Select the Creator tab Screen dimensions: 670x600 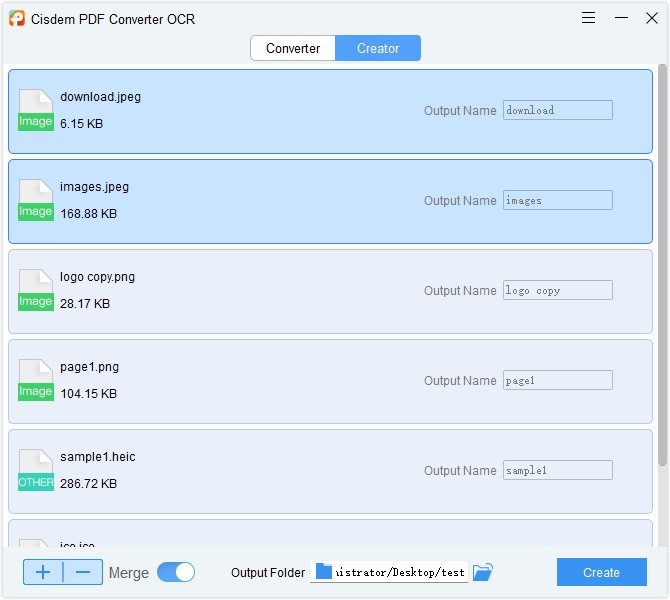click(x=378, y=48)
